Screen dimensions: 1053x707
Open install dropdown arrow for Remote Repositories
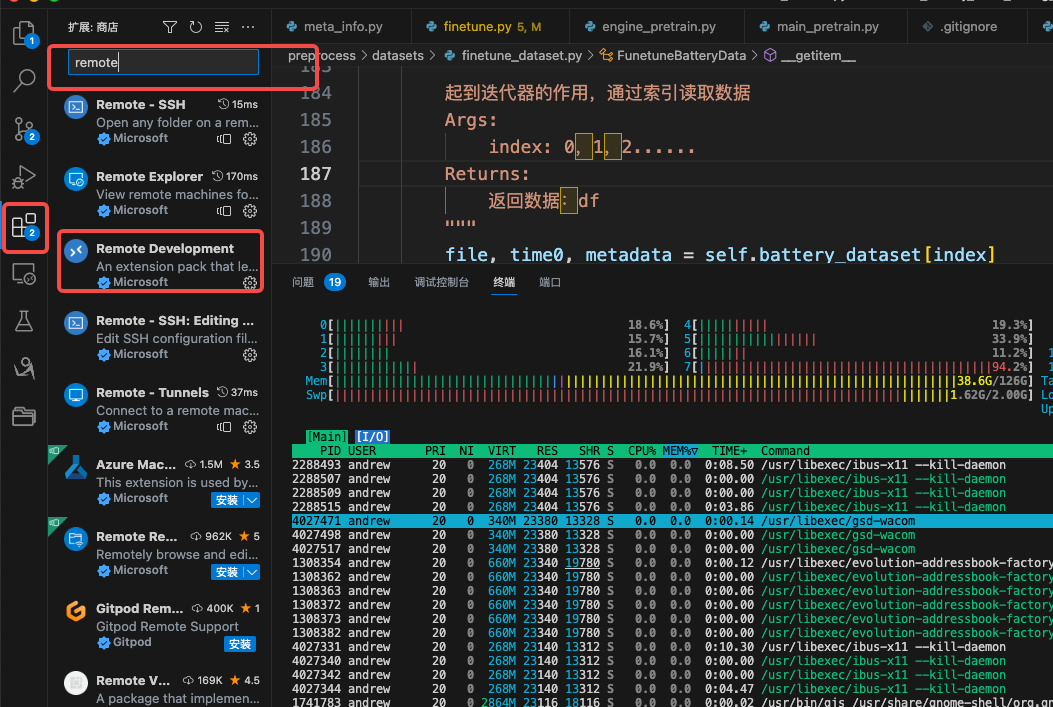point(252,572)
